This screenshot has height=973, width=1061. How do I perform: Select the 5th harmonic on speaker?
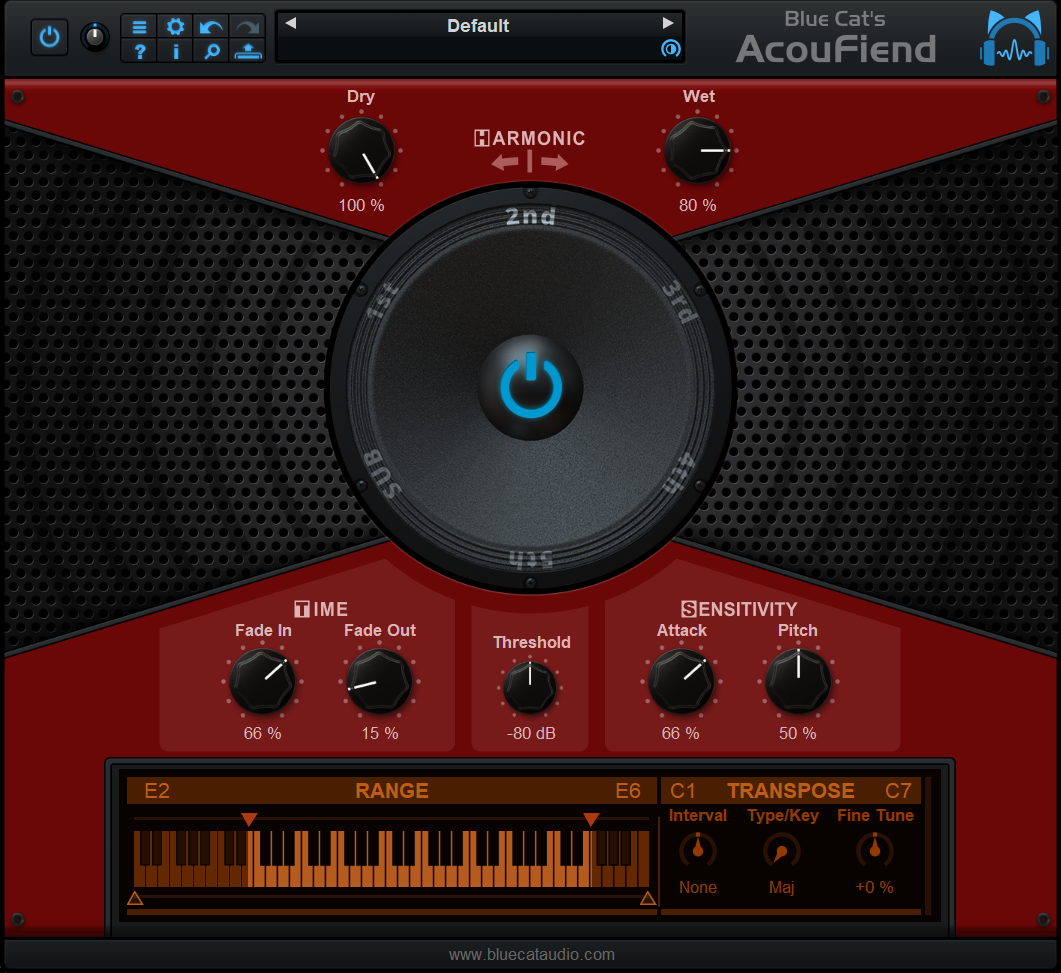(531, 559)
